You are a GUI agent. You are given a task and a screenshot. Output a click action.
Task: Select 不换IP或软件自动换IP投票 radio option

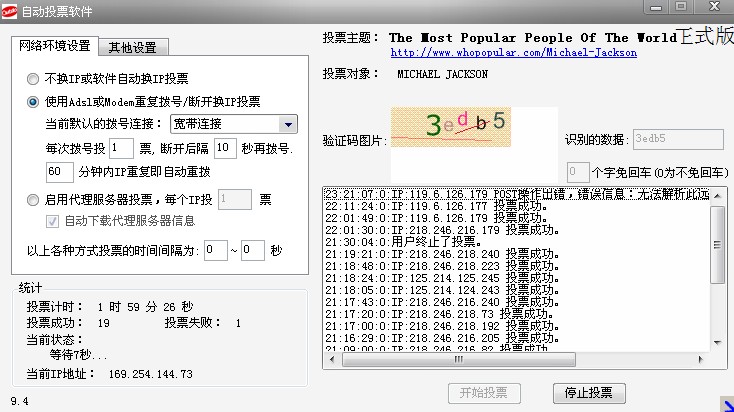click(x=34, y=78)
